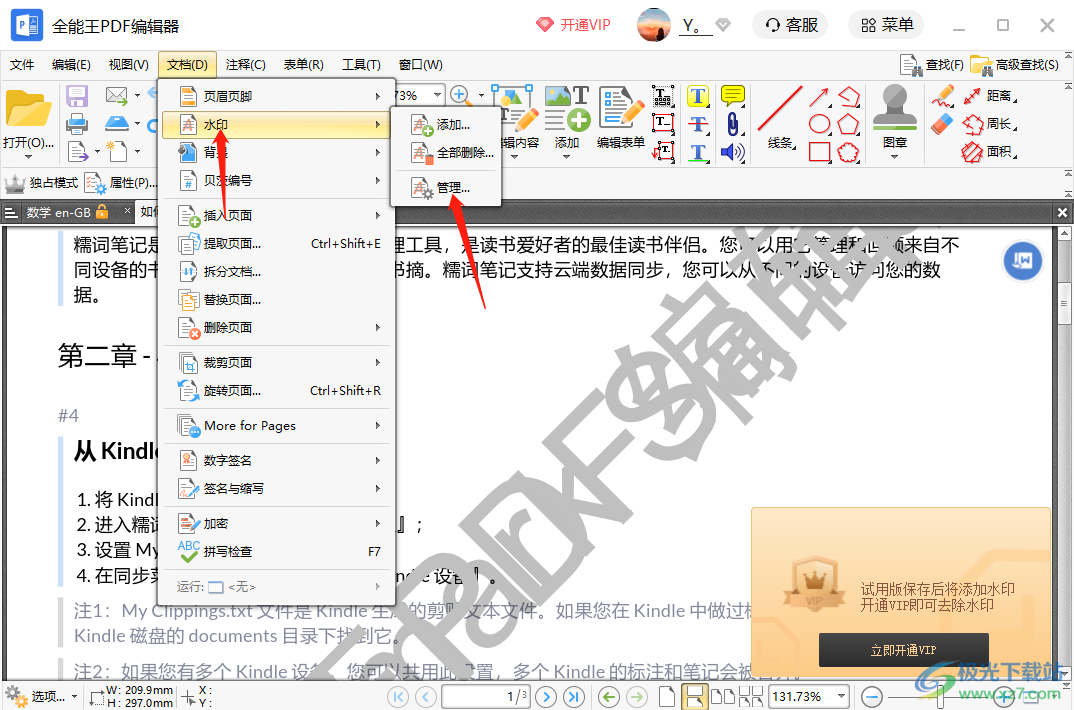Select the underline text T tool

point(698,151)
